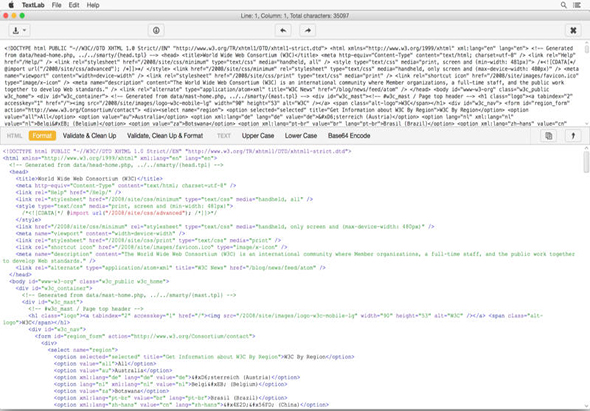Image resolution: width=590 pixels, height=411 pixels.
Task: Open the File menu
Action: coord(56,5)
